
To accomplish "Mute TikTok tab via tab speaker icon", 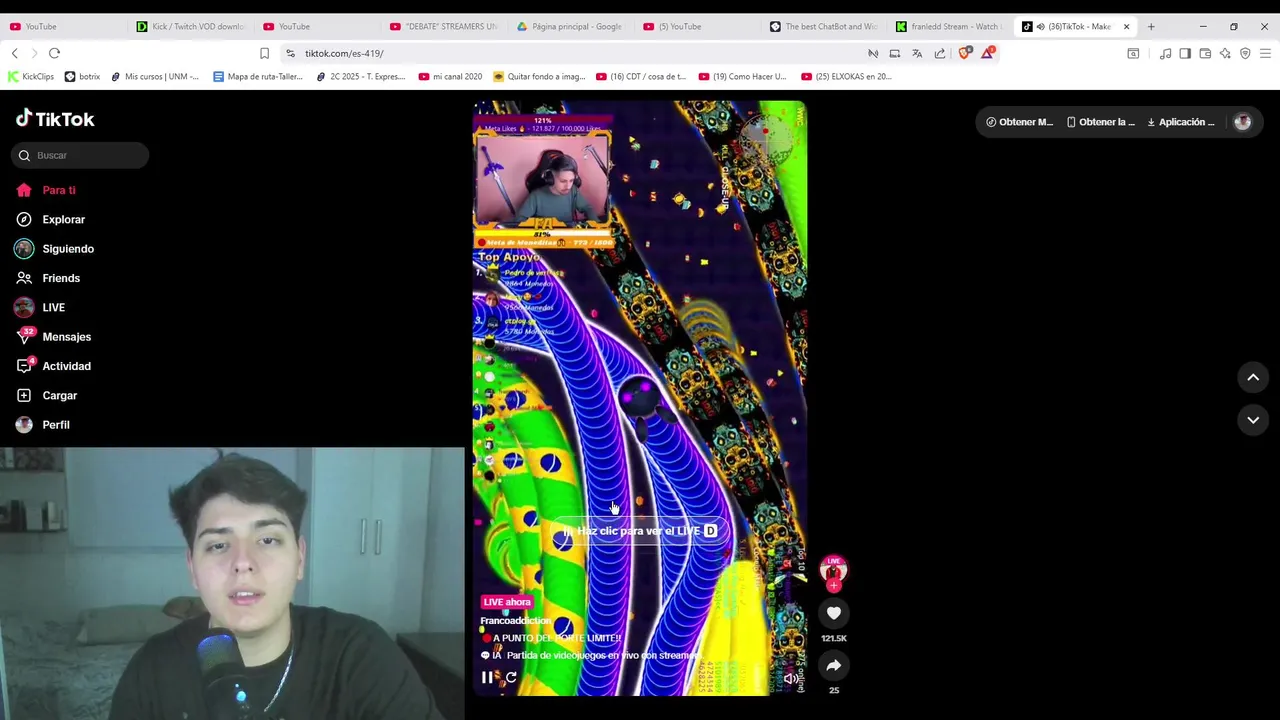I will (1040, 26).
